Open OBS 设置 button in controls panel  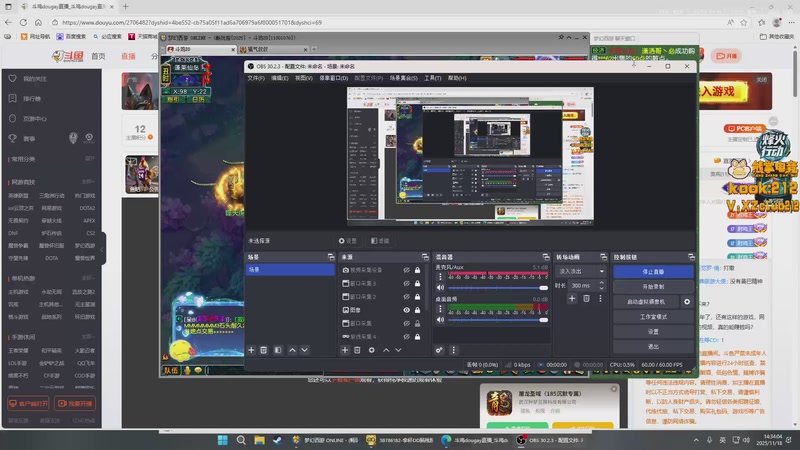(x=653, y=332)
